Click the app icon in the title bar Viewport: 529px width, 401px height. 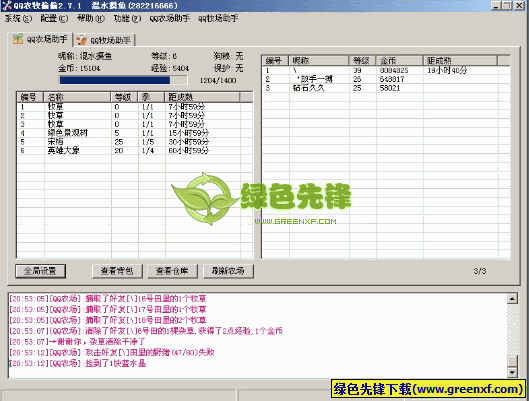click(7, 5)
